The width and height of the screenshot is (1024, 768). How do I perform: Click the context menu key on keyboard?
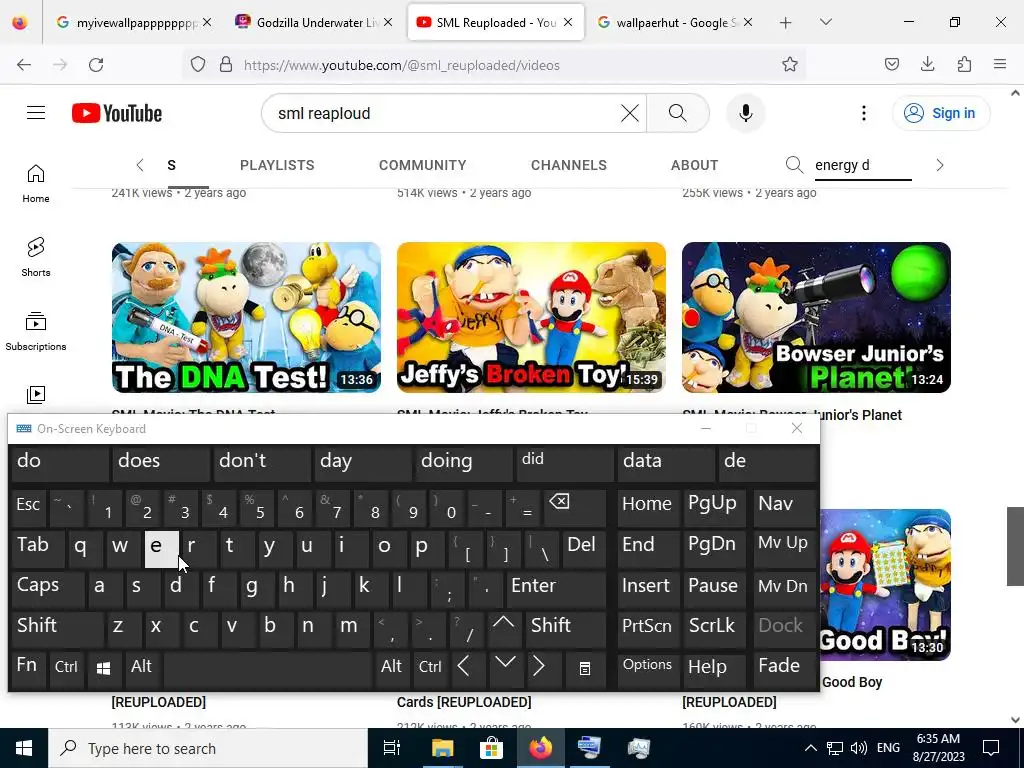584,668
